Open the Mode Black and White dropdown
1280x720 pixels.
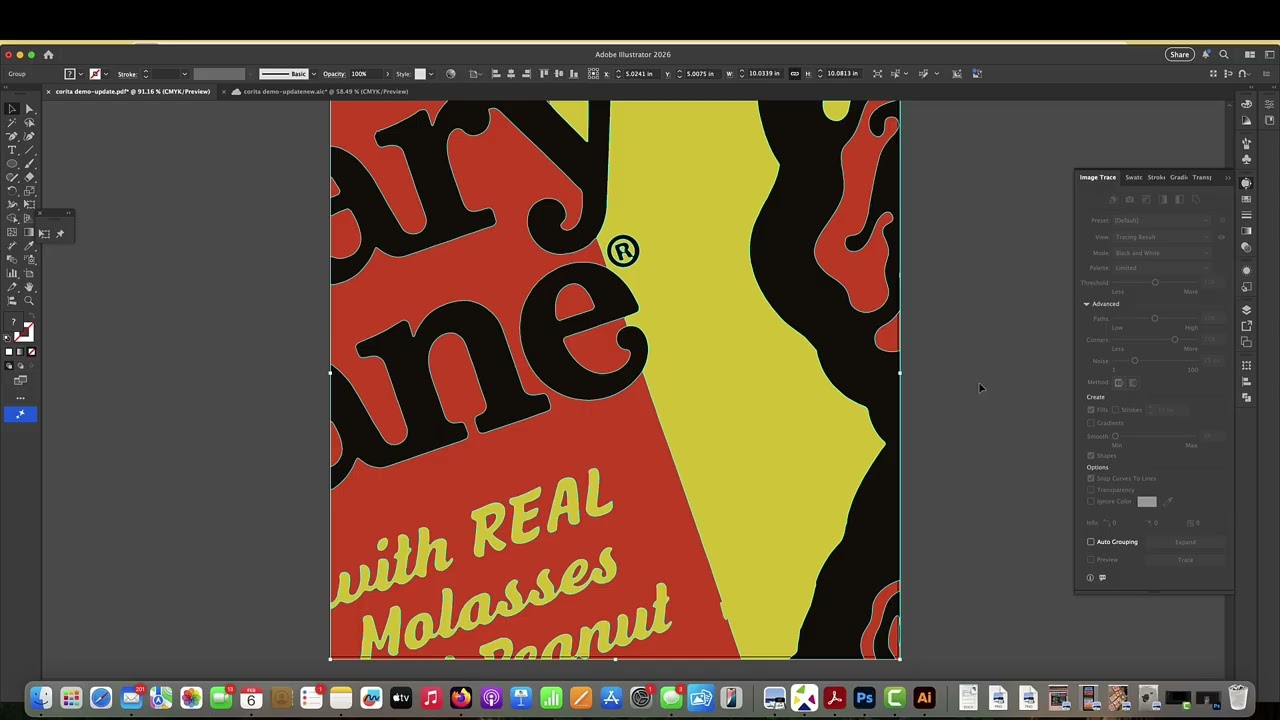pos(1162,253)
